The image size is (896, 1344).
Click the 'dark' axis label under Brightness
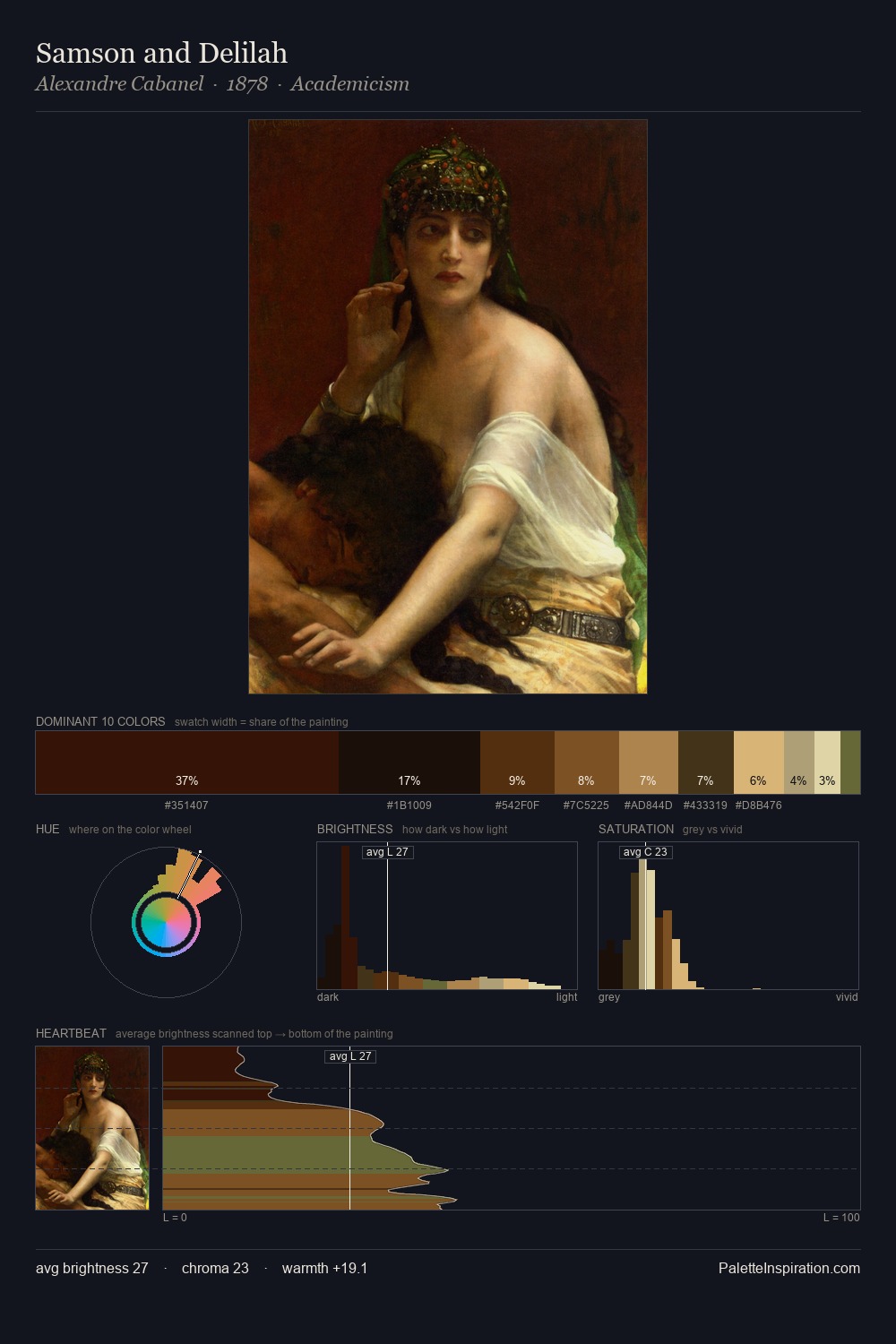328,997
